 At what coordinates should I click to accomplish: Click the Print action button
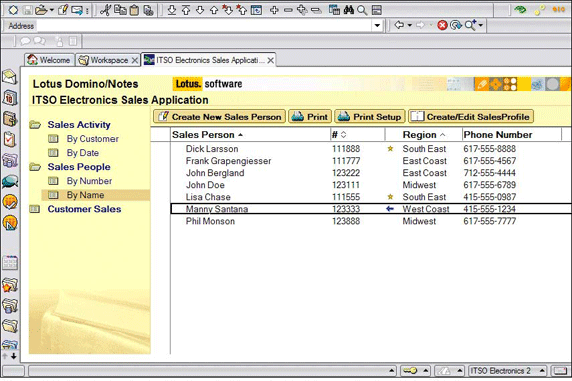pos(310,117)
